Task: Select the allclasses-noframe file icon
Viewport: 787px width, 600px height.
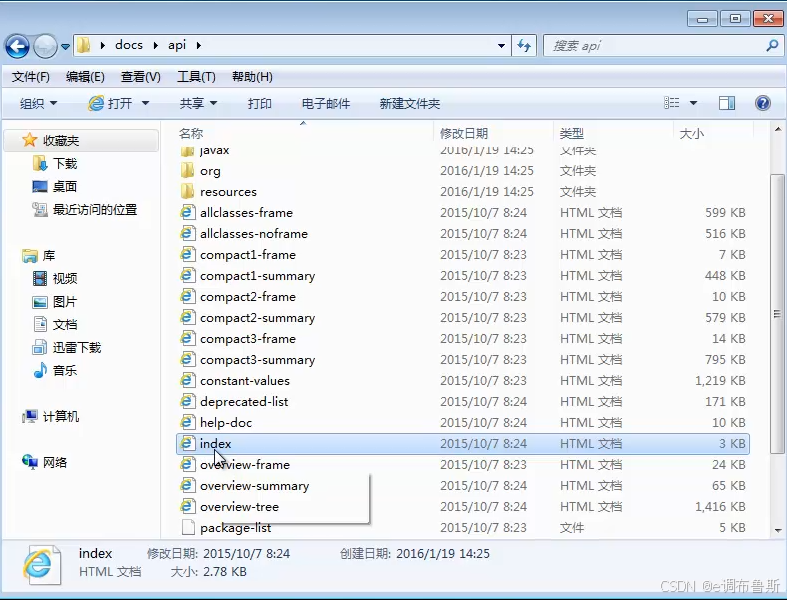Action: click(x=187, y=233)
